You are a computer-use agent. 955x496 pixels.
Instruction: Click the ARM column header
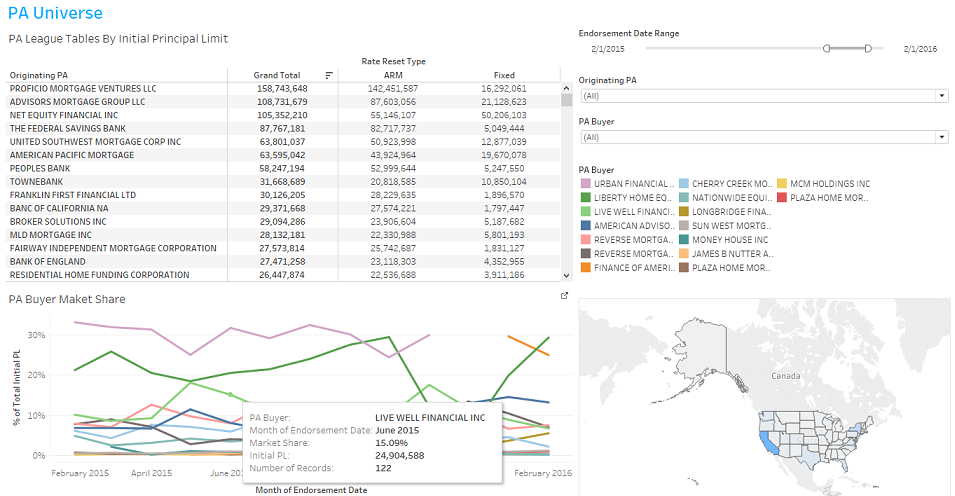coord(393,76)
